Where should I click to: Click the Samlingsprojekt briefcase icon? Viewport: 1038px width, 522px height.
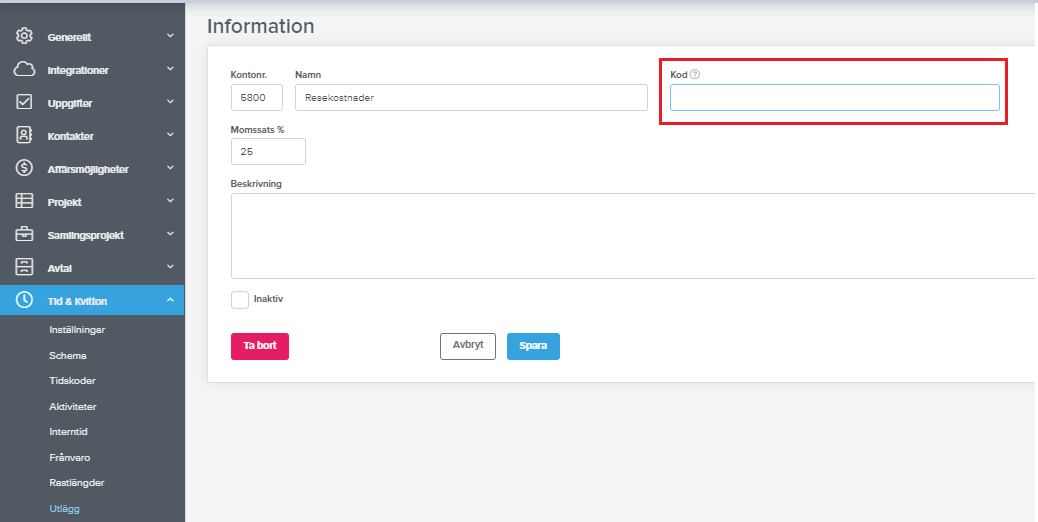[25, 235]
